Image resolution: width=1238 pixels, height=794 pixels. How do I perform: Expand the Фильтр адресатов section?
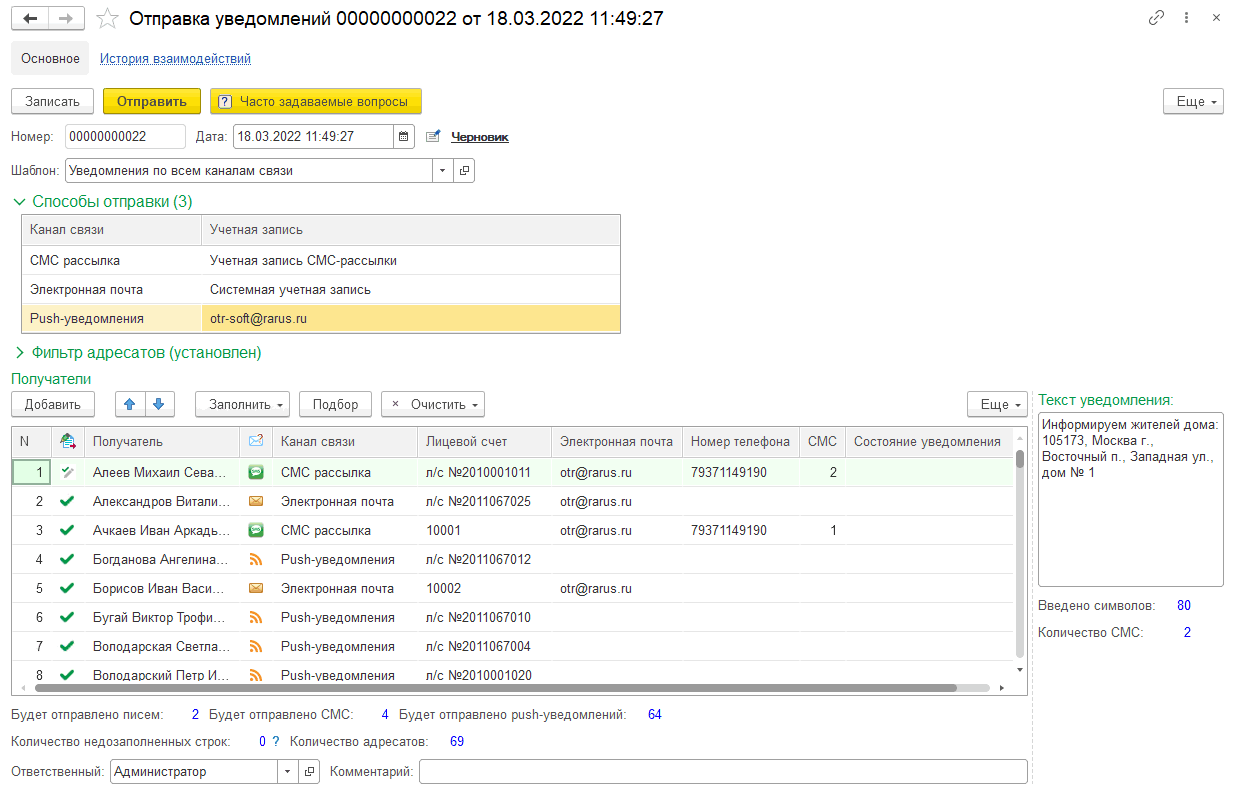[137, 352]
